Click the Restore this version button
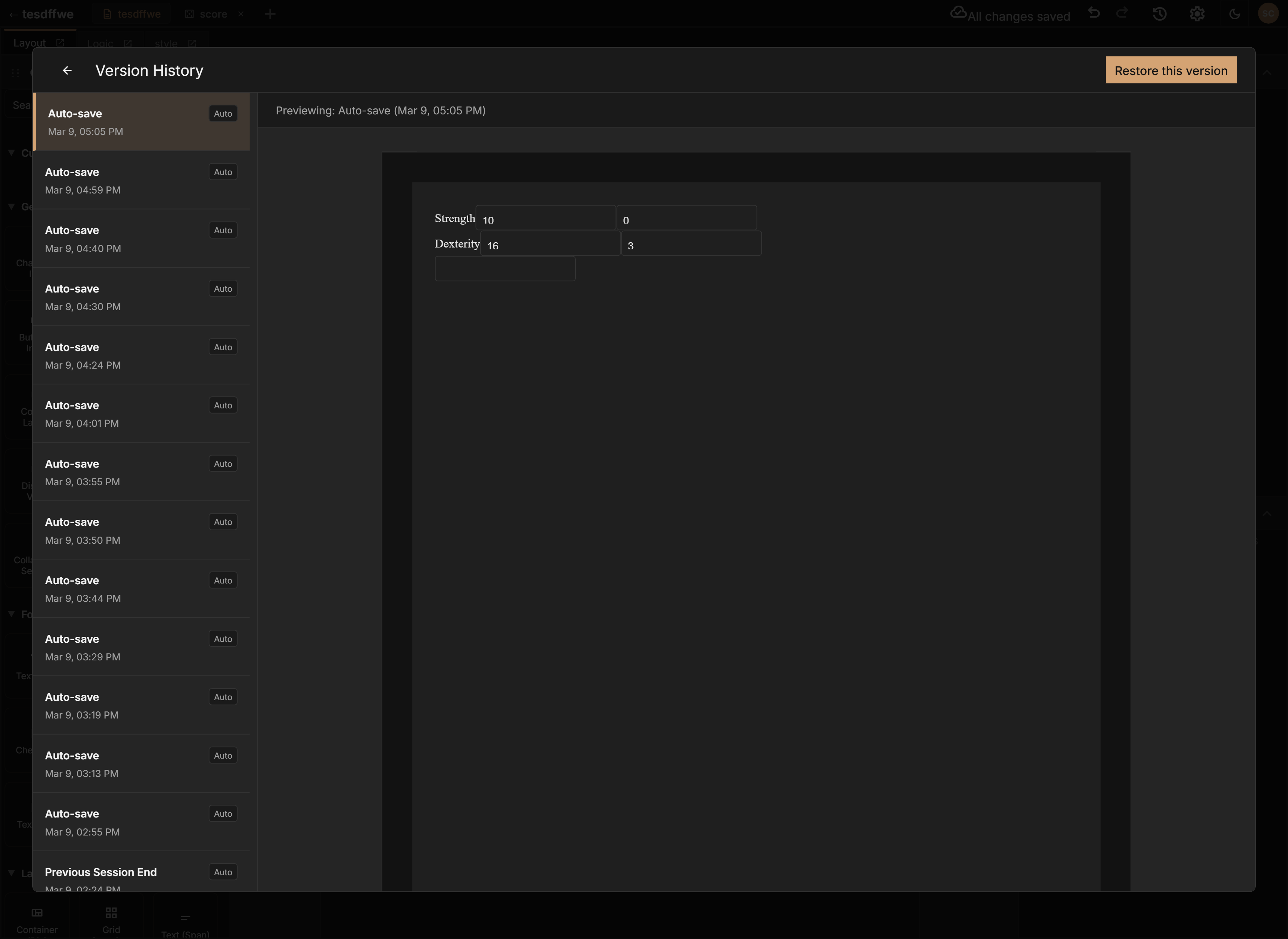1288x939 pixels. [x=1171, y=70]
